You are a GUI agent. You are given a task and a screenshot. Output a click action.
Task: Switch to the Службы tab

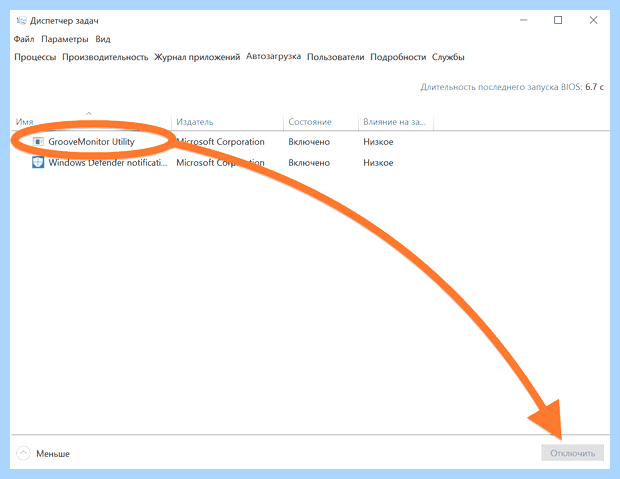[448, 57]
